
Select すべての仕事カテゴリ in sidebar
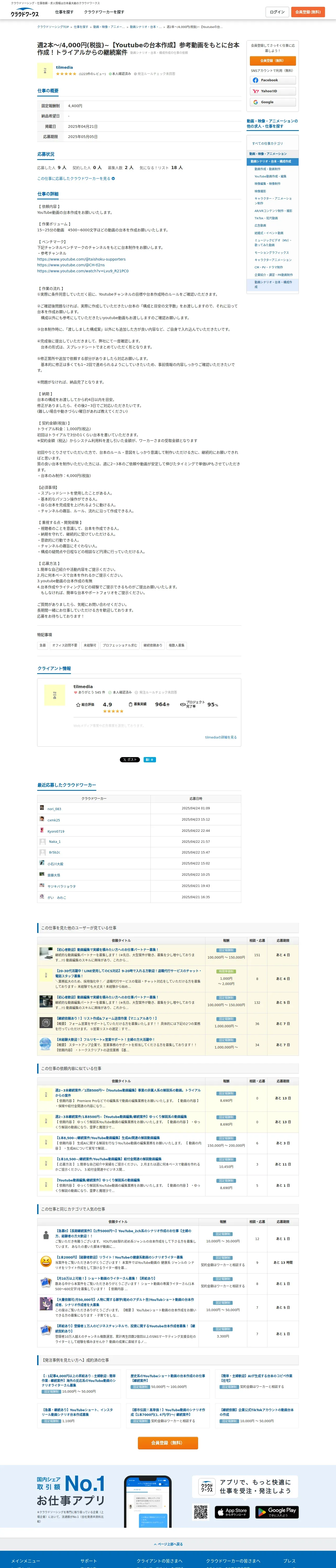pyautogui.click(x=268, y=144)
